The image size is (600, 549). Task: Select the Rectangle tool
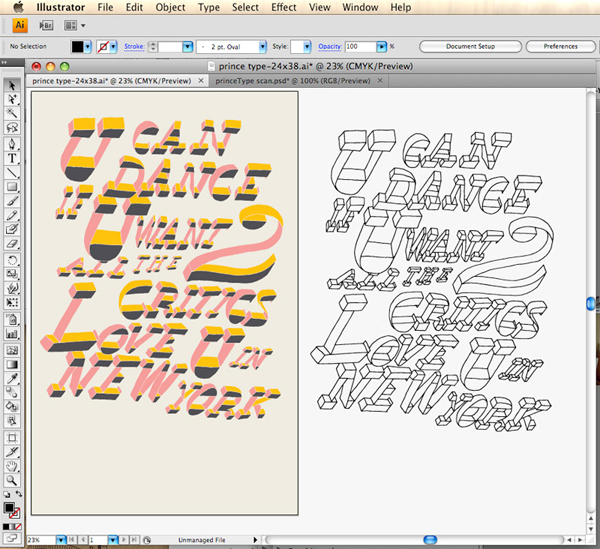tap(12, 187)
